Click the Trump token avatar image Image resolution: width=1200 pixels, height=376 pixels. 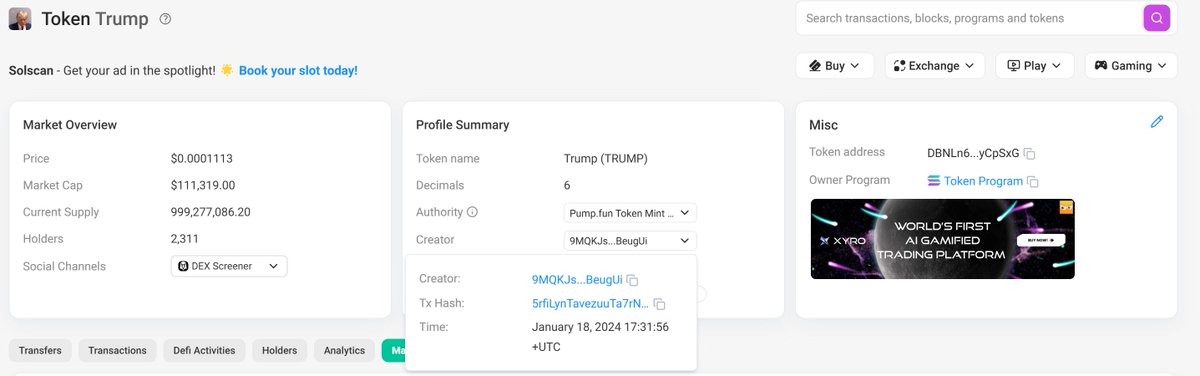[20, 18]
